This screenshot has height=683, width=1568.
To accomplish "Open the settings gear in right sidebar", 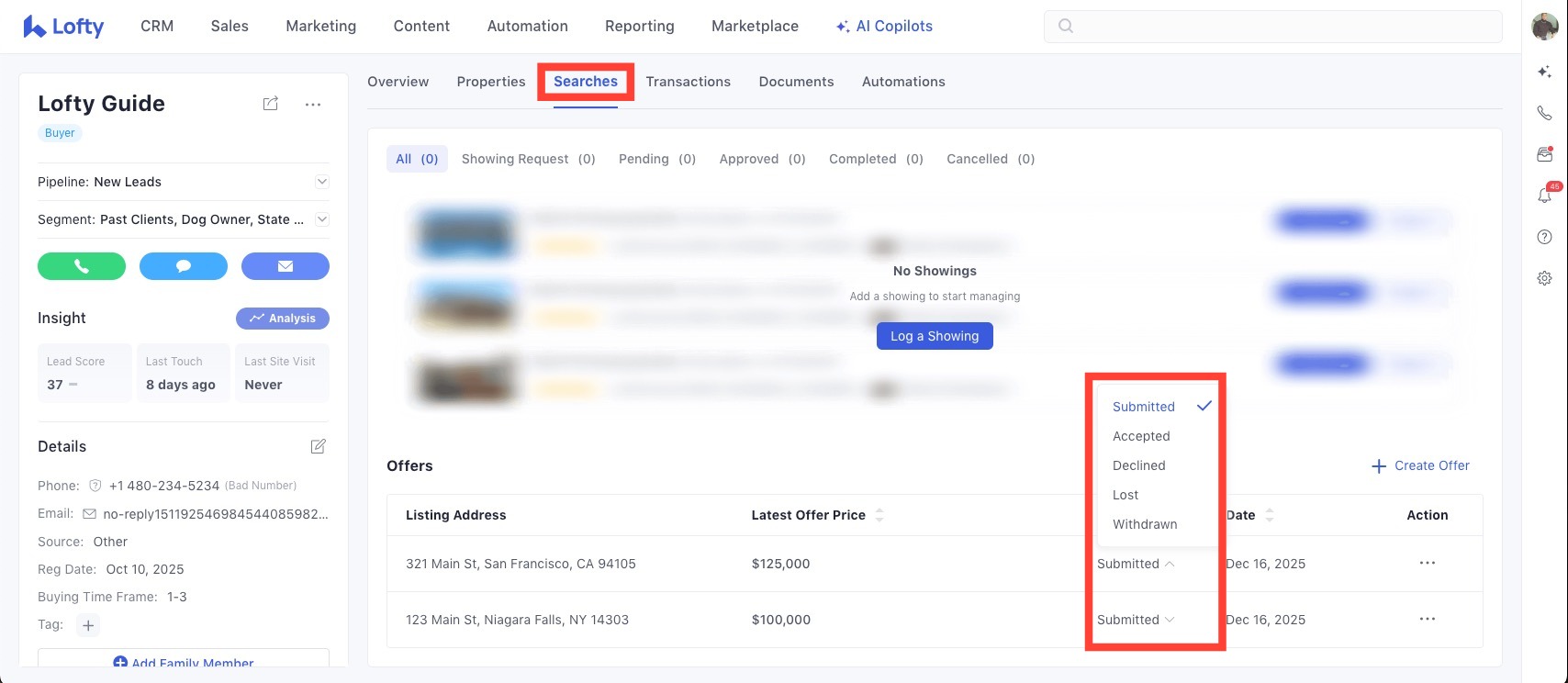I will (x=1544, y=278).
